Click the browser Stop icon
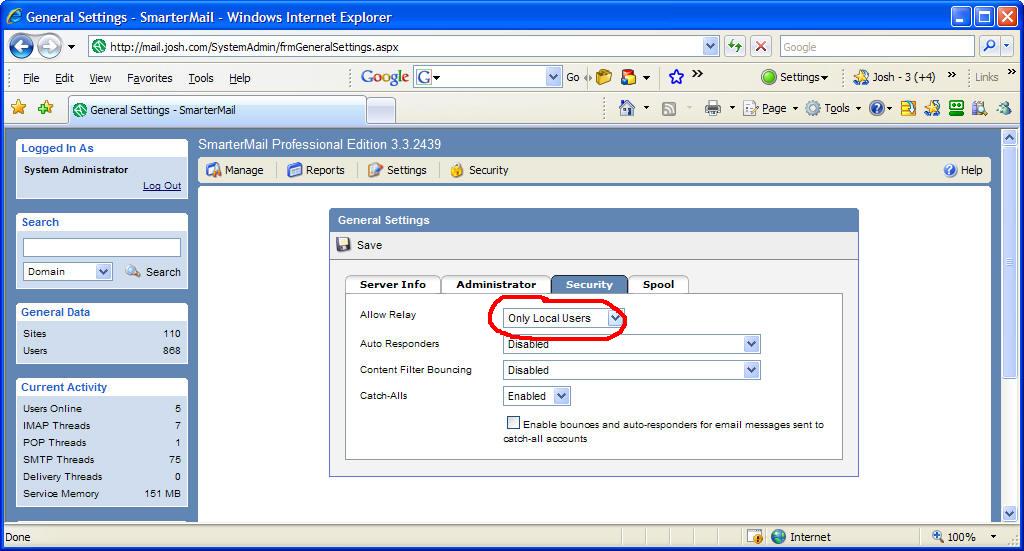Image resolution: width=1024 pixels, height=551 pixels. point(761,46)
